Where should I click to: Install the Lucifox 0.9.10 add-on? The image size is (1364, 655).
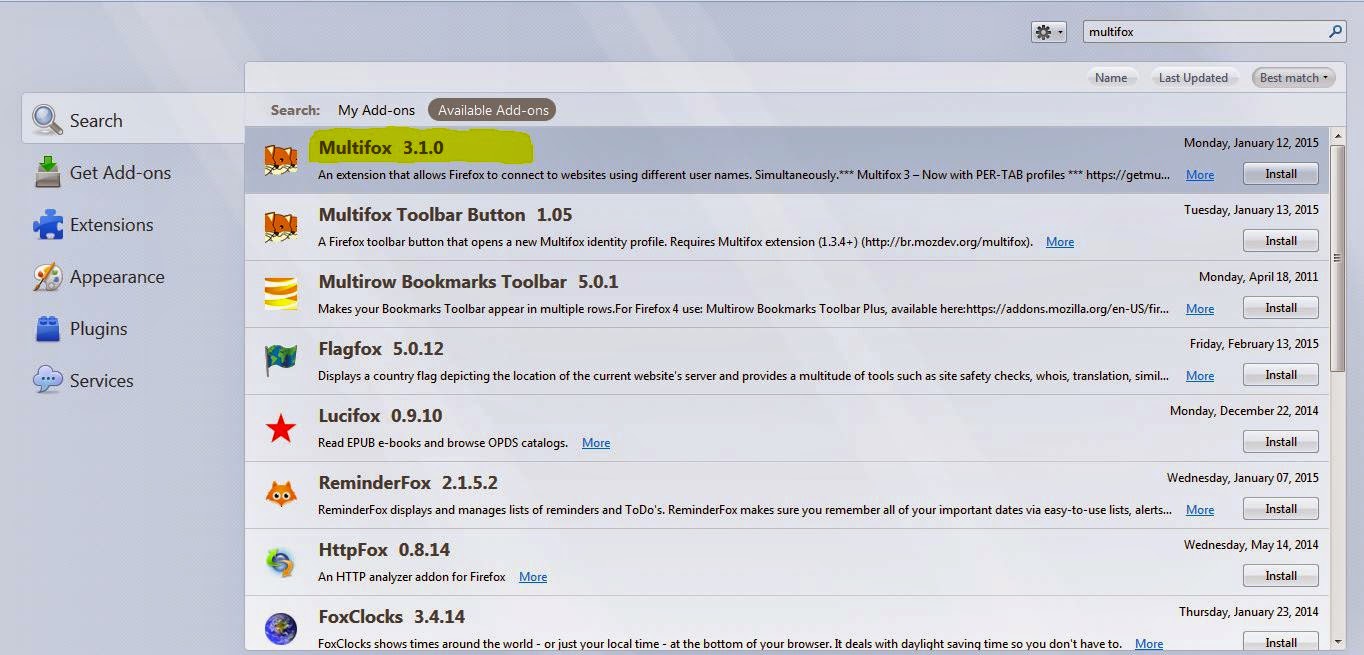coord(1281,442)
